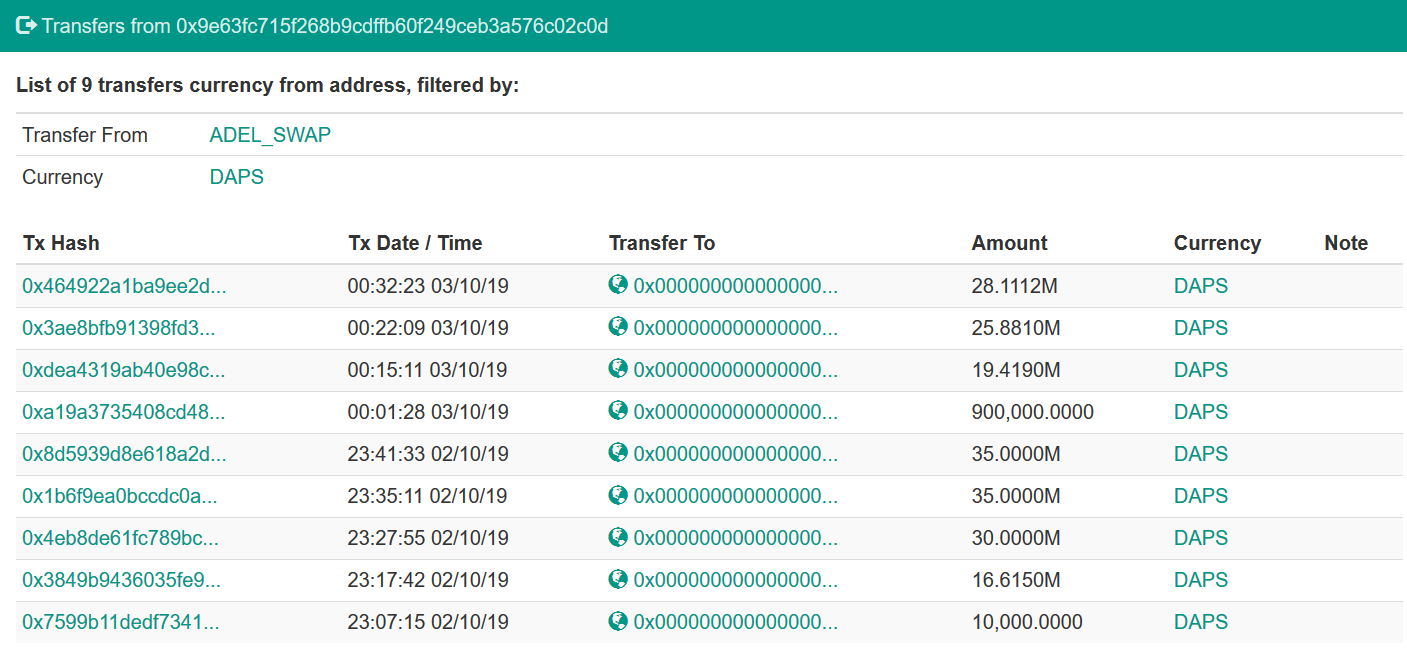
Task: Click the Transfer To column header
Action: (x=662, y=243)
